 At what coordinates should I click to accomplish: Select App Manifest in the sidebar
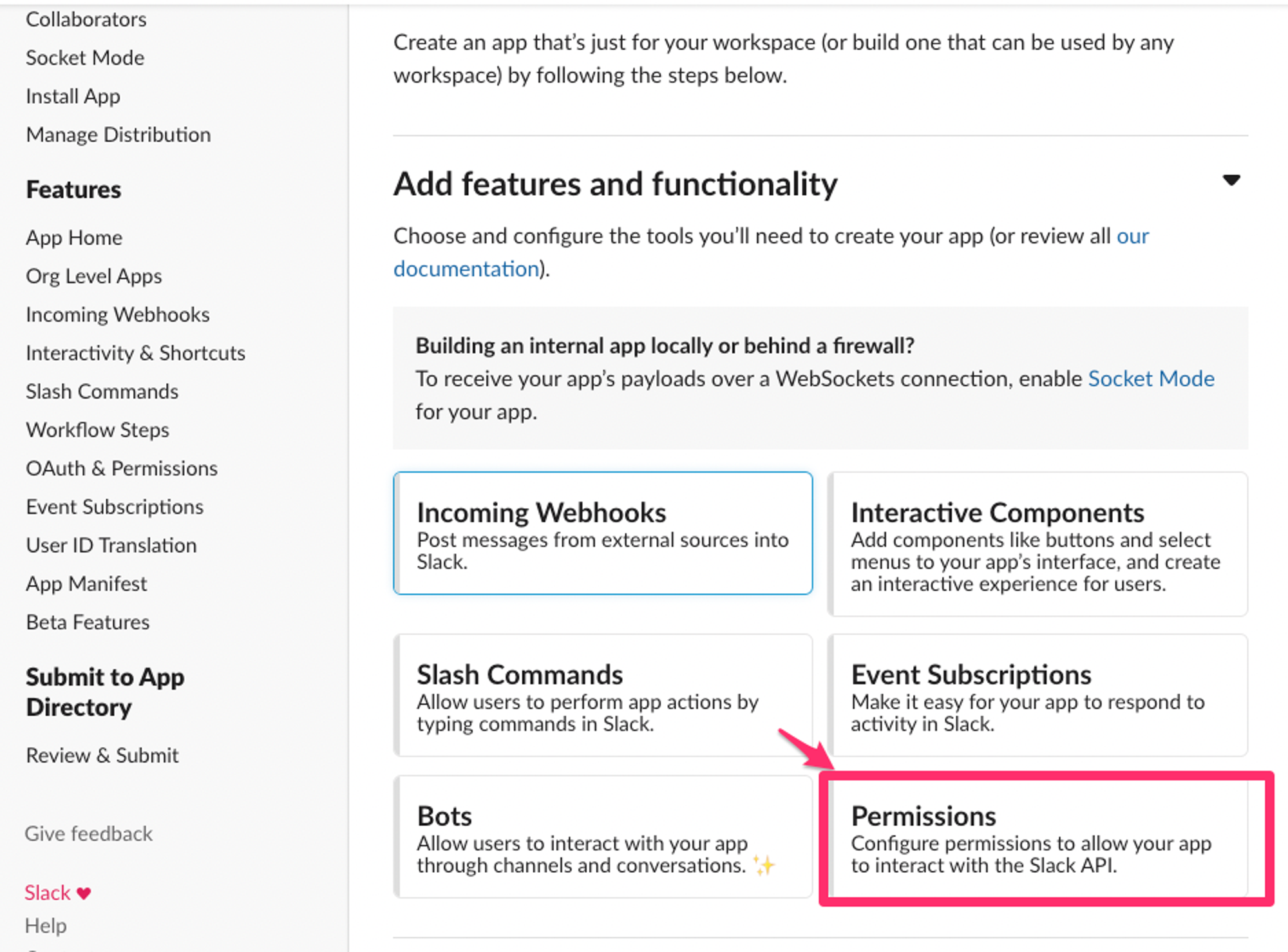(86, 584)
